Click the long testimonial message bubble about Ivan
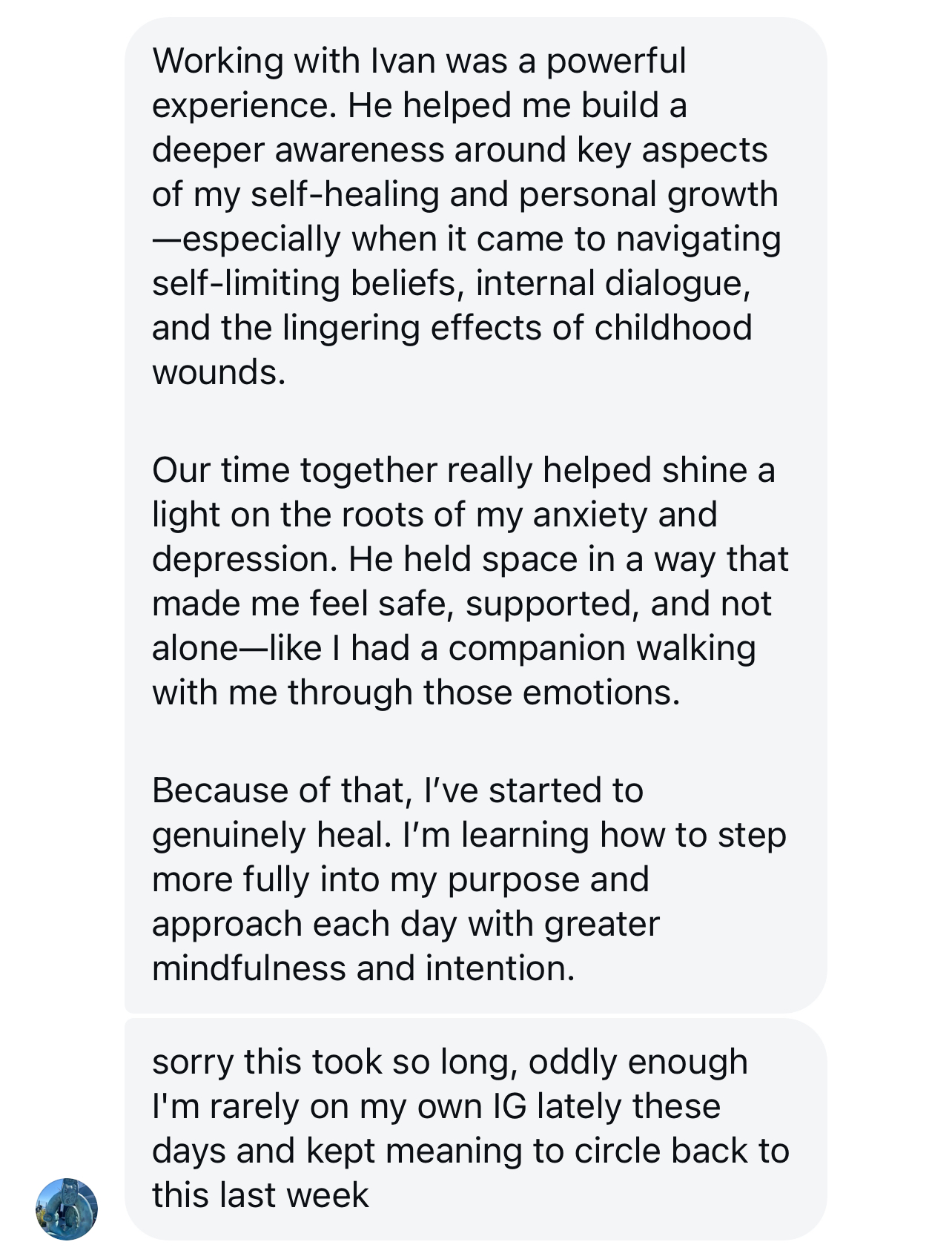 click(475, 515)
